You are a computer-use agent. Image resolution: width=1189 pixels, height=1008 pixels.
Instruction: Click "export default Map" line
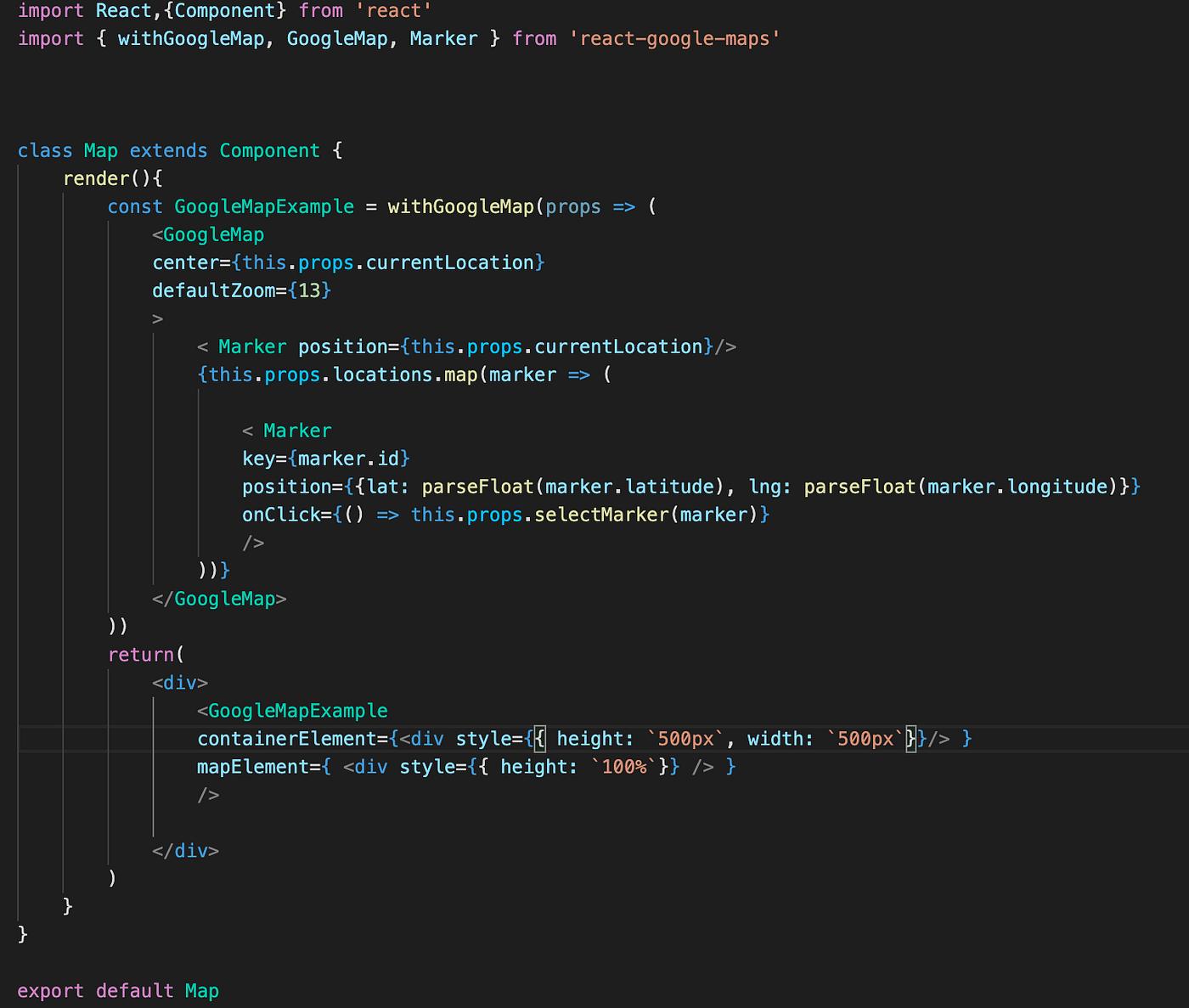pos(118,992)
